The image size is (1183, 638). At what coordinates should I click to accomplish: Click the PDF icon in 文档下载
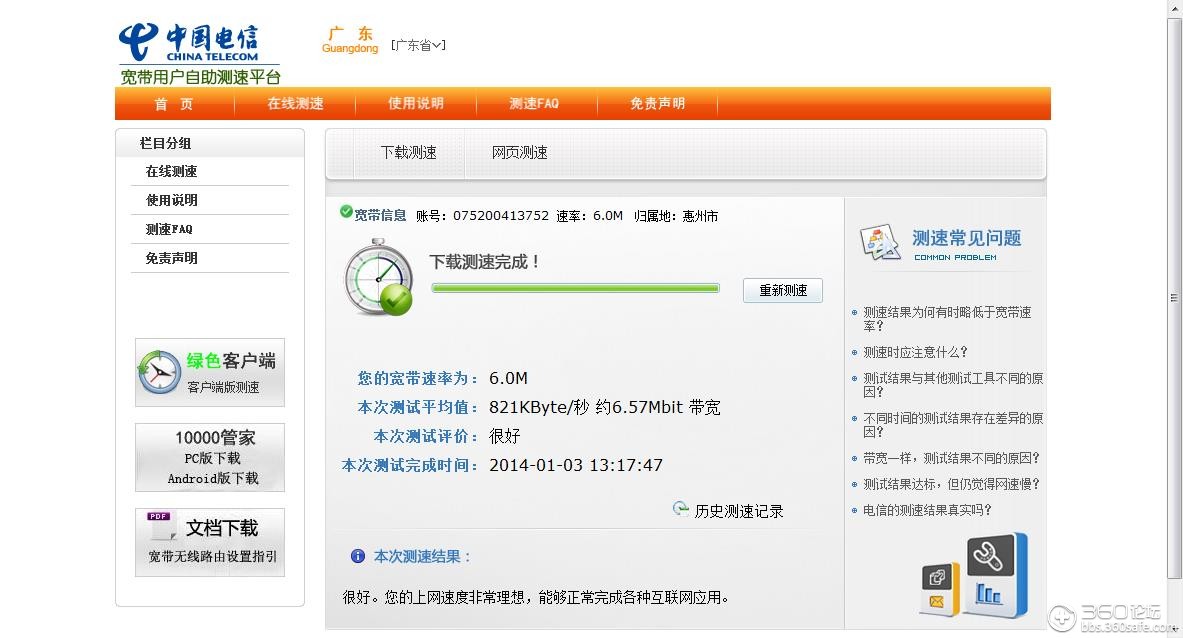coord(162,526)
